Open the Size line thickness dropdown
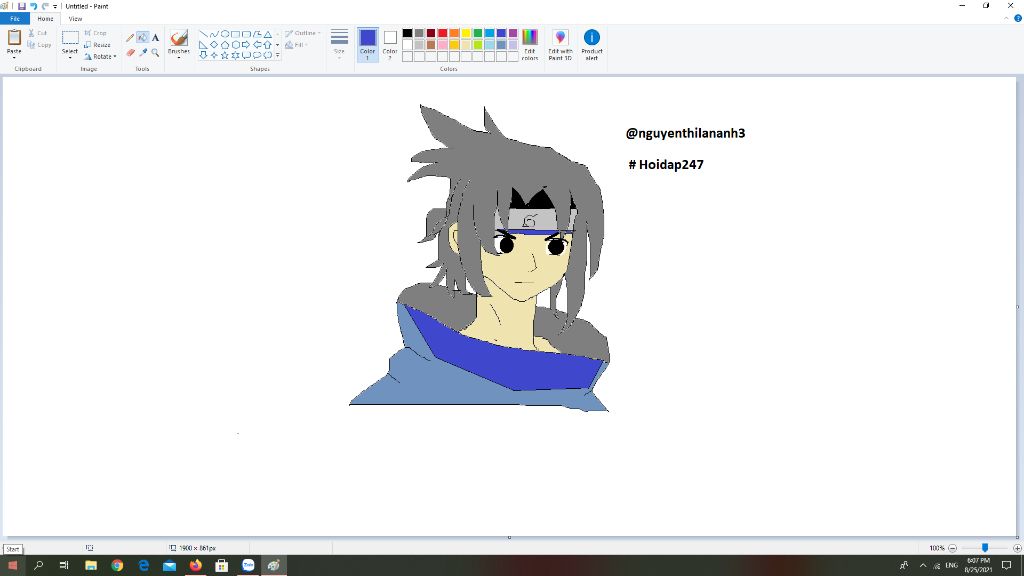Image resolution: width=1024 pixels, height=576 pixels. 339,44
